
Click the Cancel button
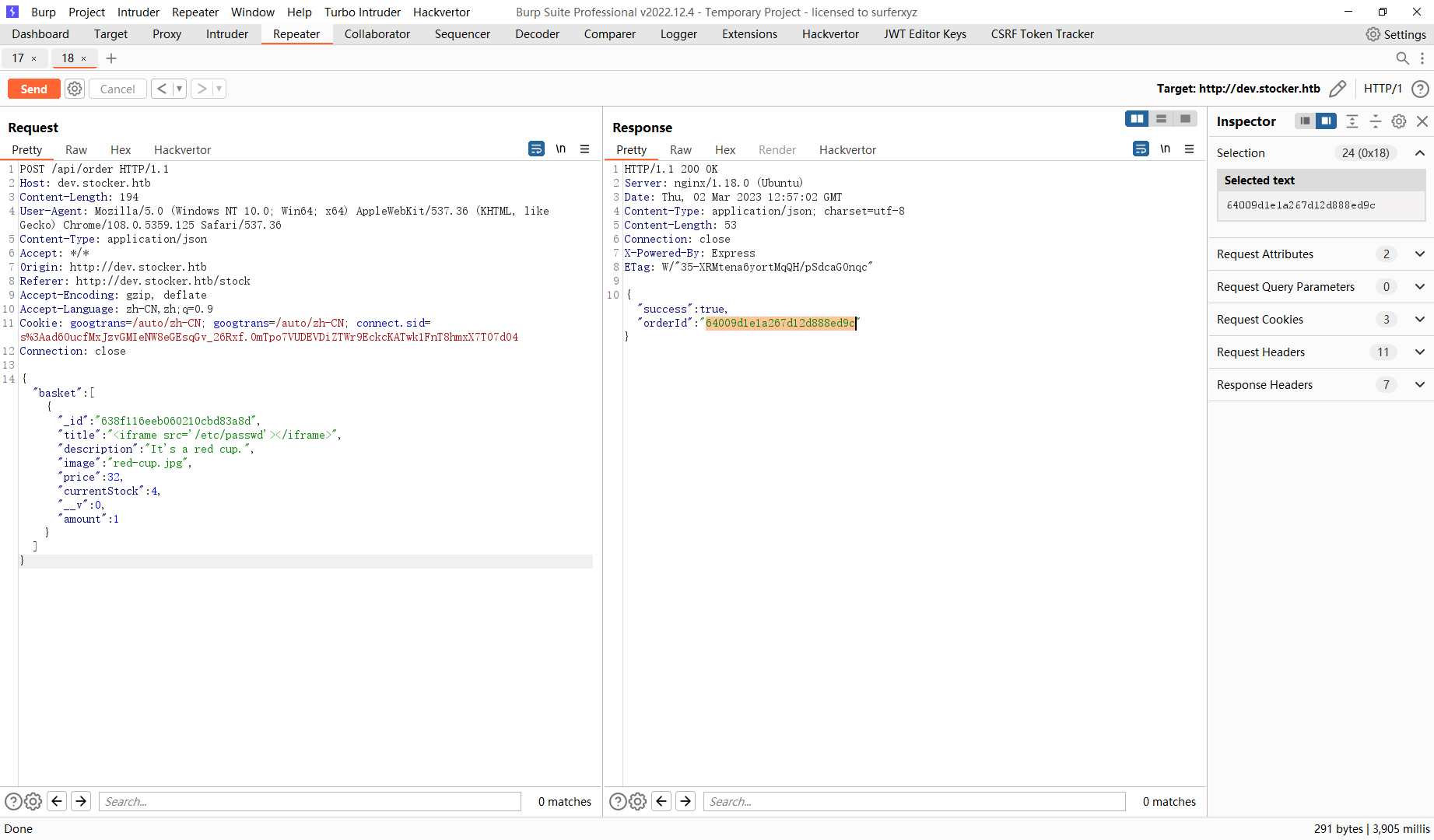point(117,89)
